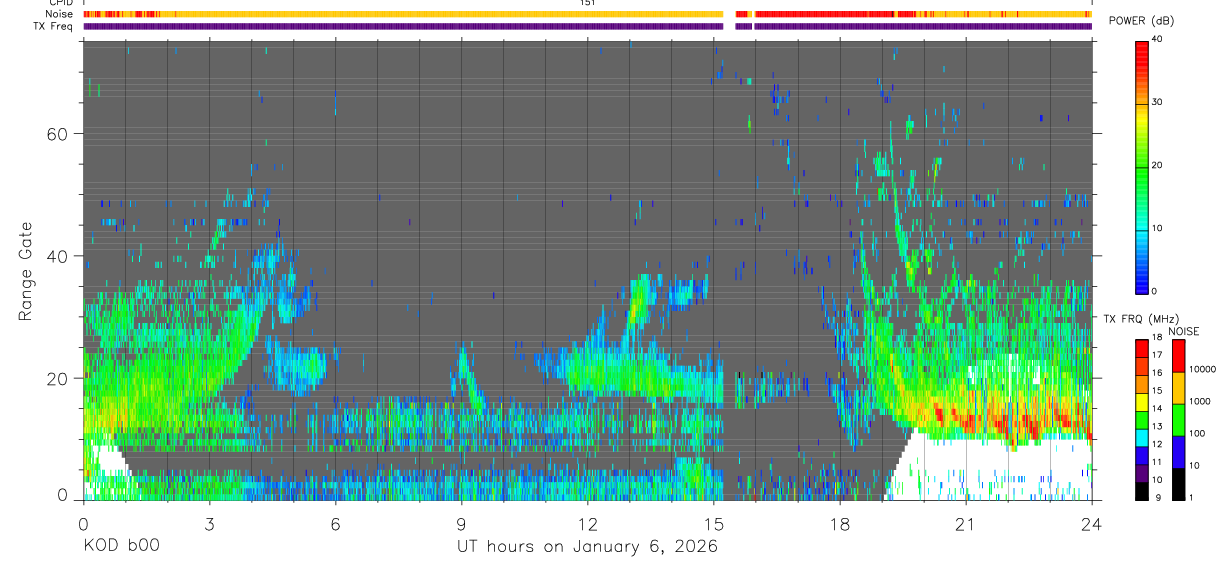Click the 20 tick on the Range Gate axis
Viewport: 1228px width, 567px height.
[59, 378]
